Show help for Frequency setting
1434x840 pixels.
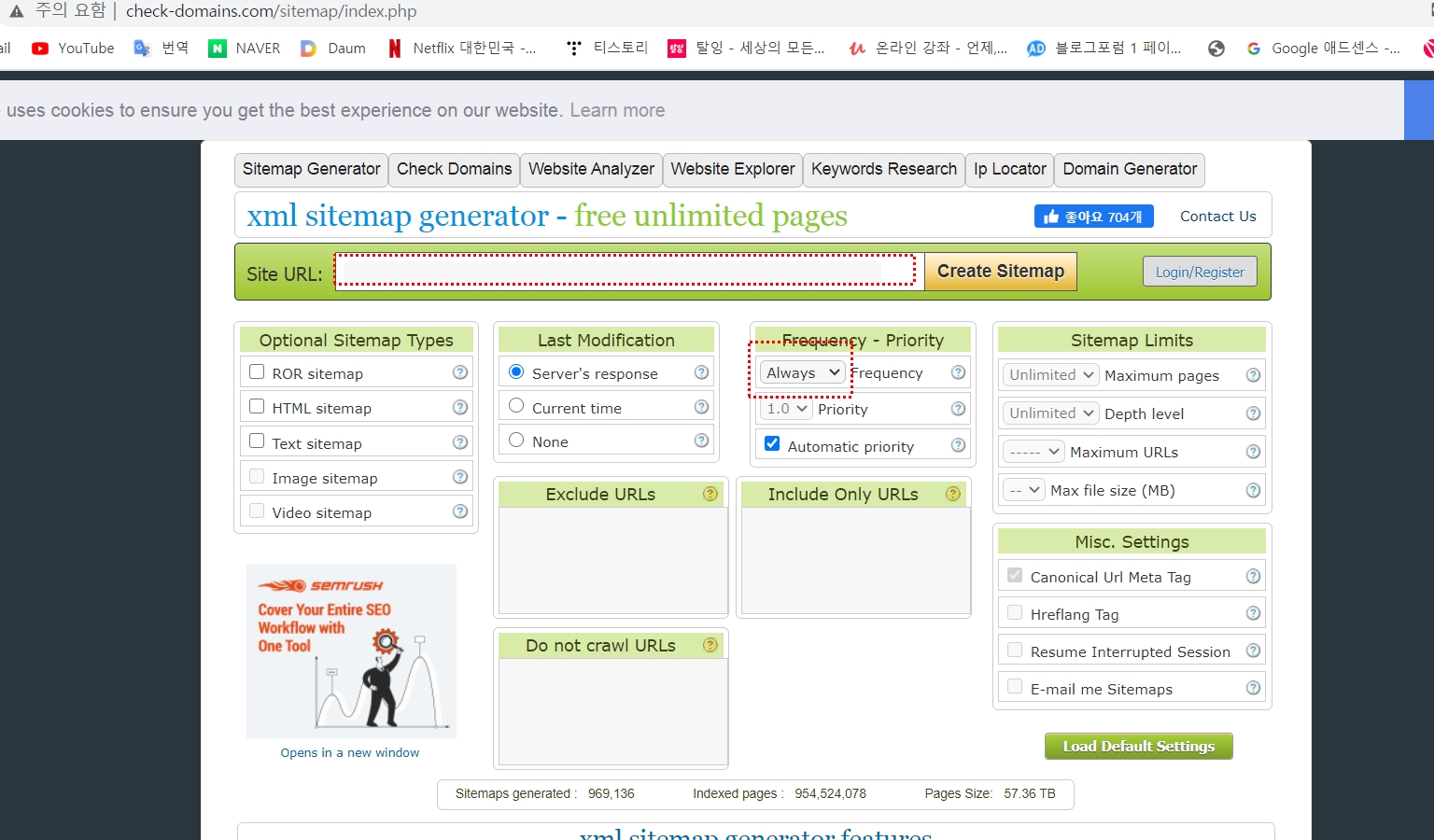958,372
